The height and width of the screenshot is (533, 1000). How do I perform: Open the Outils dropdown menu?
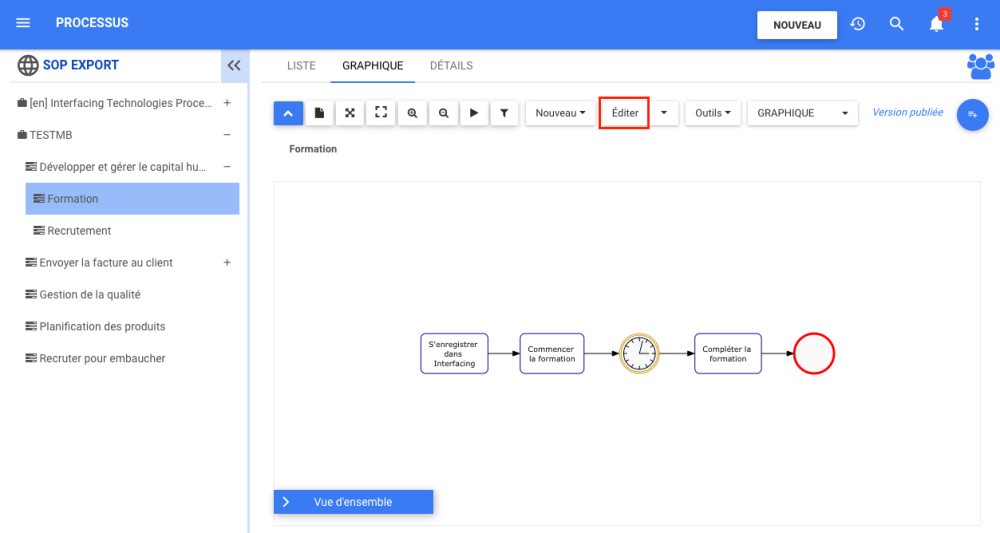point(713,113)
